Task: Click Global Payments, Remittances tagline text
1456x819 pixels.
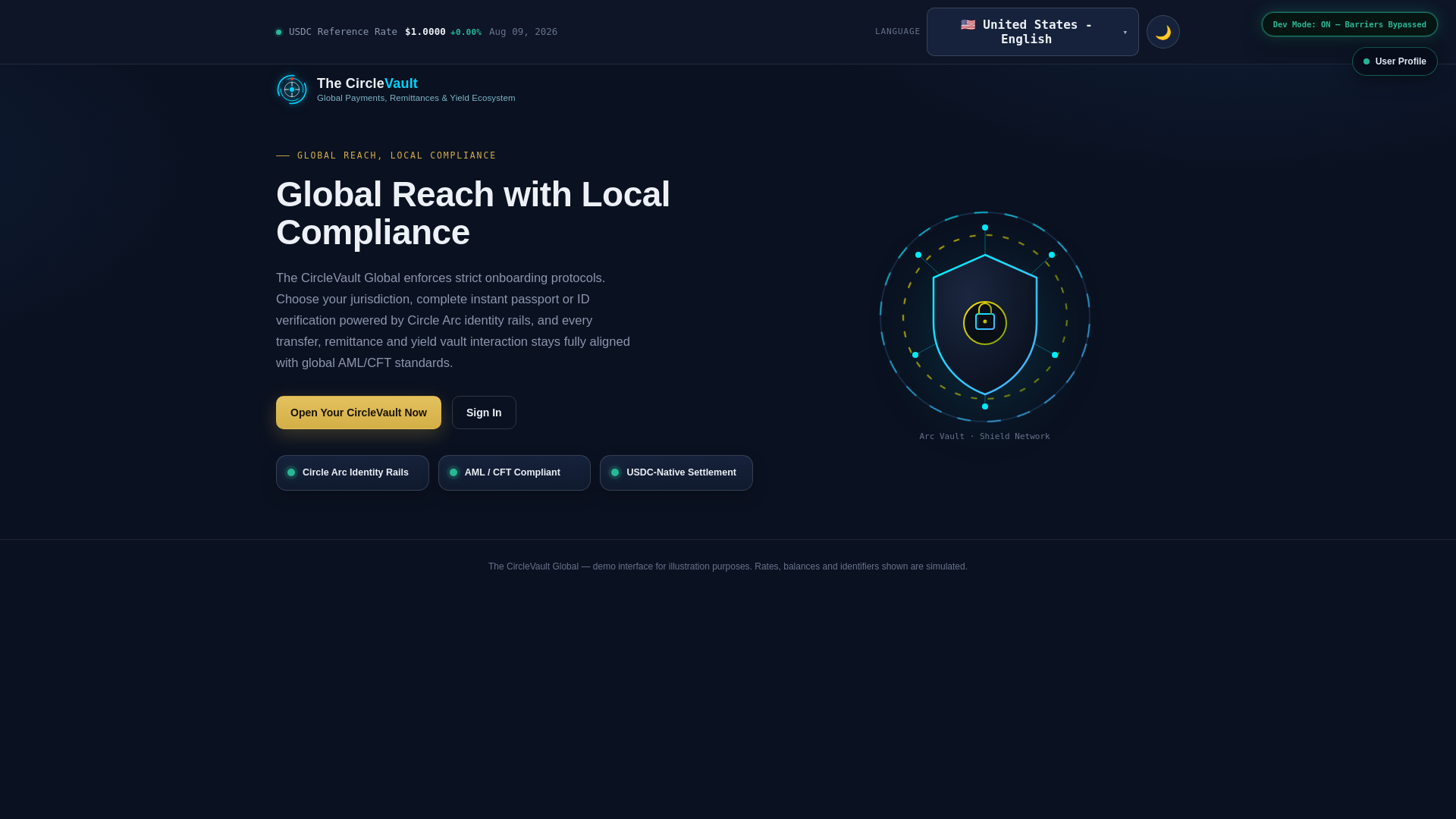Action: click(416, 98)
